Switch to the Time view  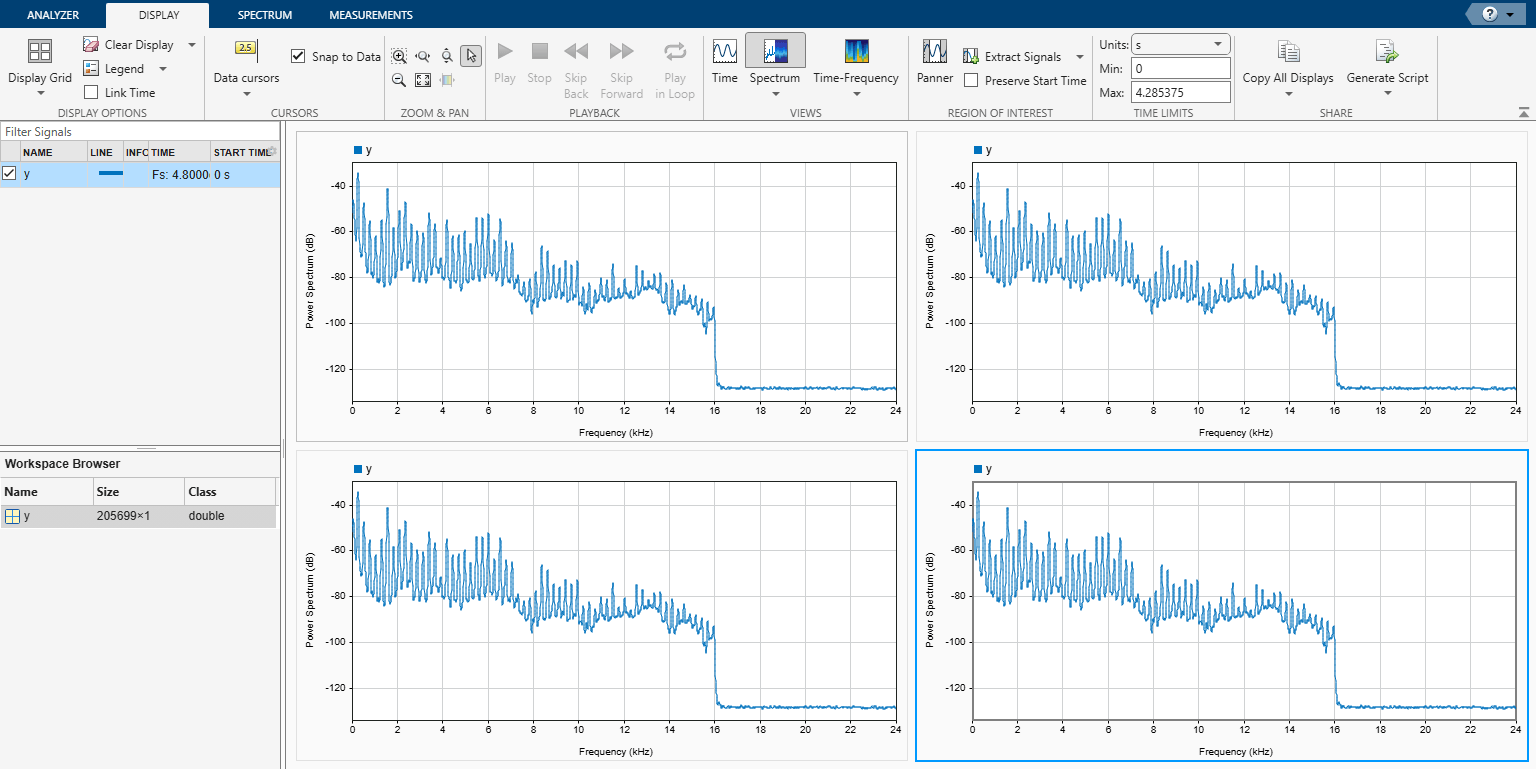[725, 51]
